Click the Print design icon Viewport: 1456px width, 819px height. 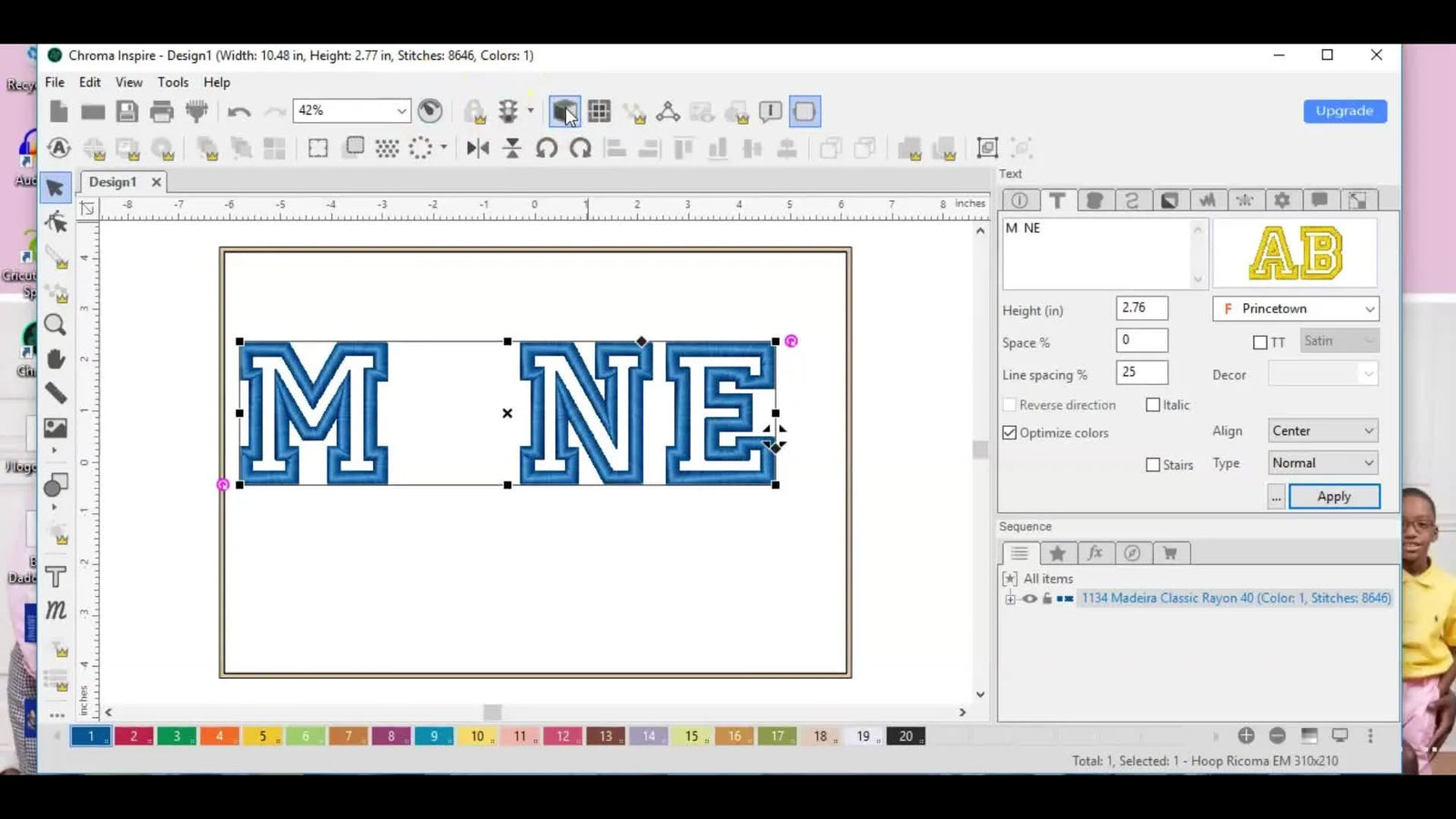[162, 110]
